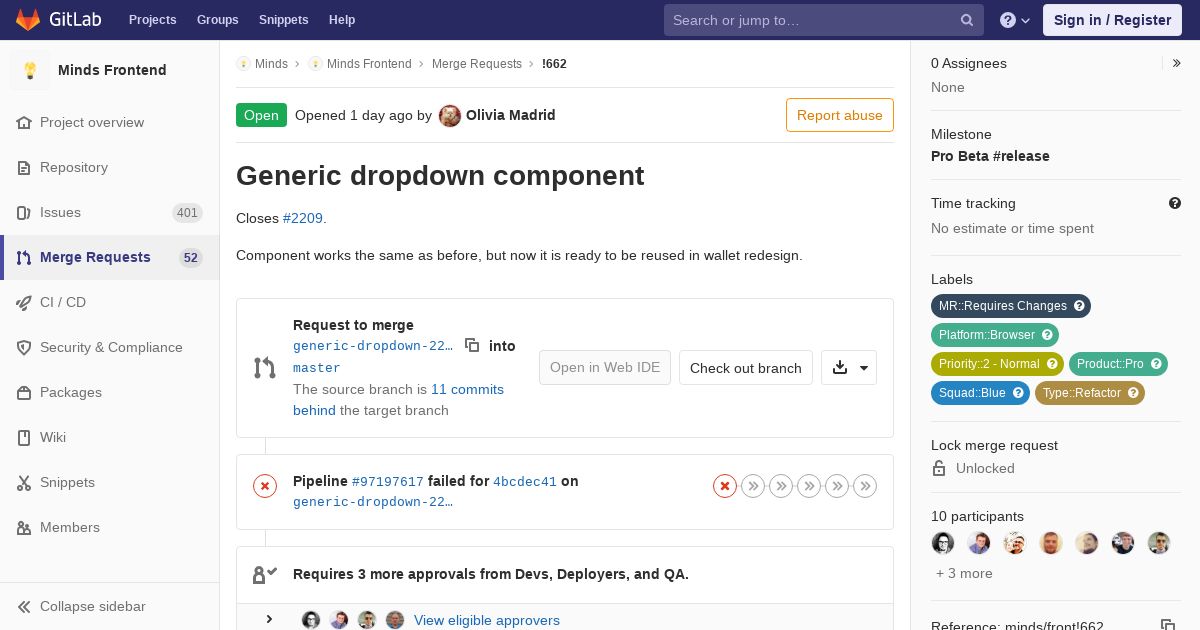Collapse the sidebar

92,606
